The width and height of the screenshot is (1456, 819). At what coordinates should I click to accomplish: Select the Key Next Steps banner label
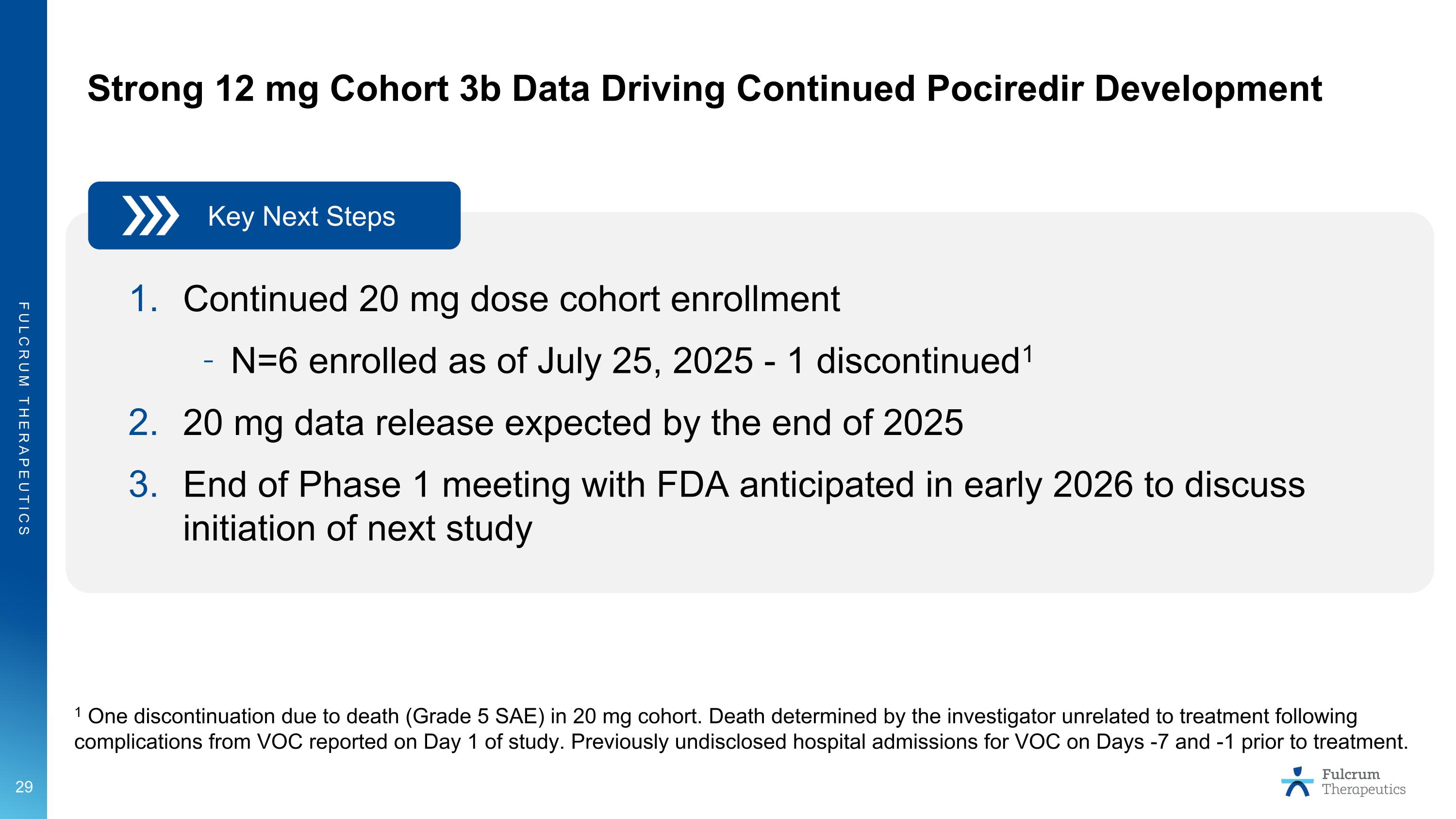(x=301, y=216)
